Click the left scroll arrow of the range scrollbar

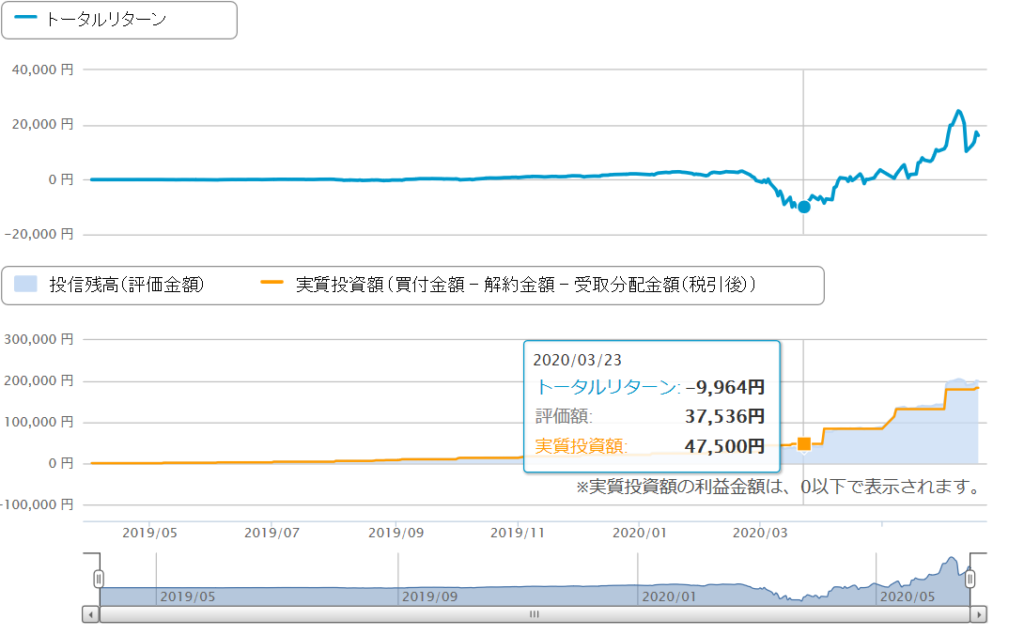tap(91, 615)
